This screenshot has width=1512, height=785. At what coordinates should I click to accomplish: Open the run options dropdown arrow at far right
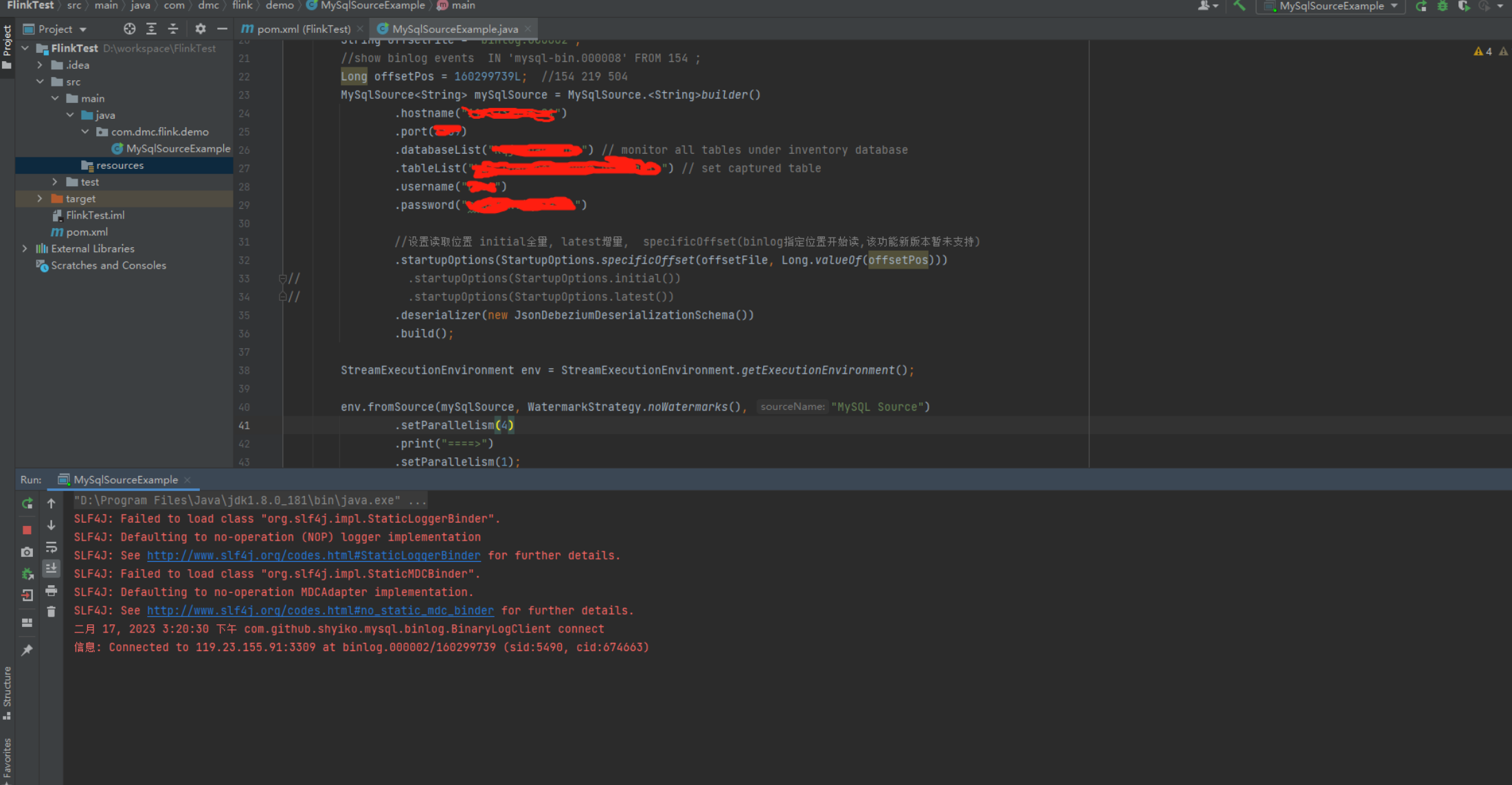click(x=1500, y=6)
